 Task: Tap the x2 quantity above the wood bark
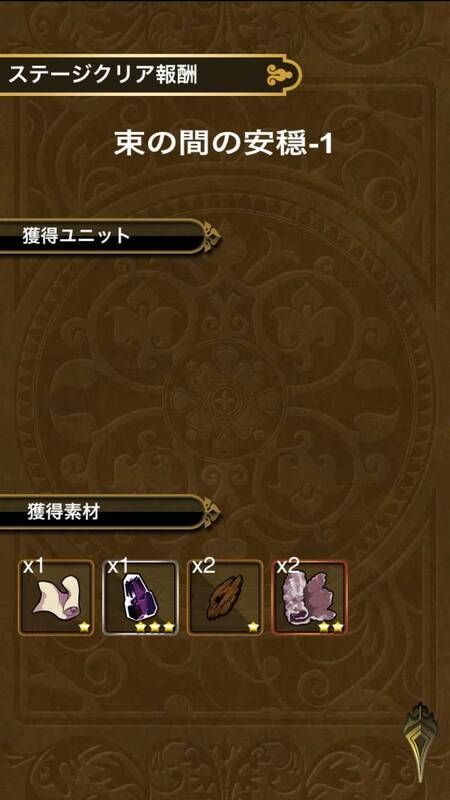[x=203, y=567]
